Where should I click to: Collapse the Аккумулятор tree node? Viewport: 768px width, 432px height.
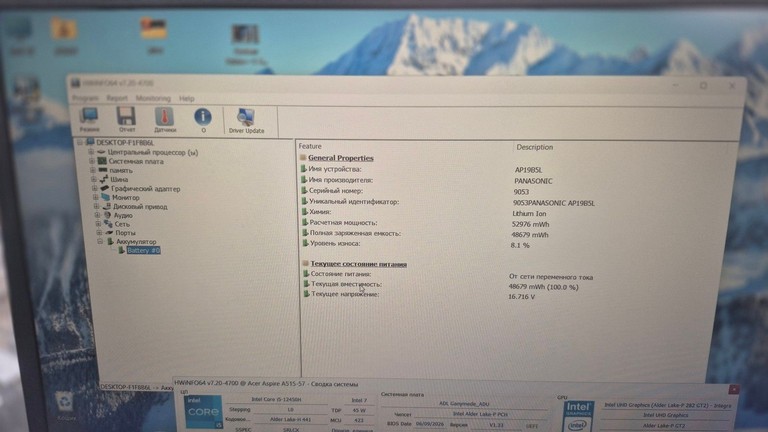pos(100,241)
